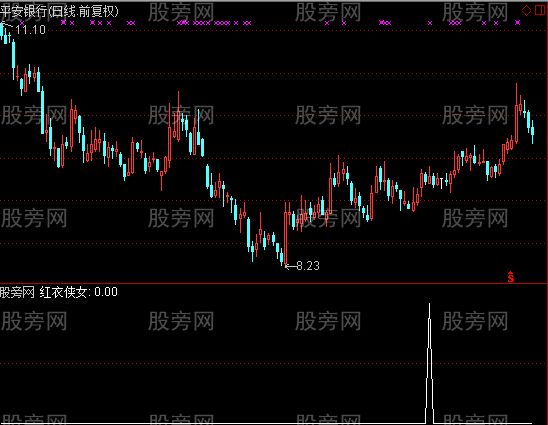Click the tall red candle above 8.23
Screen dimensions: 548x425
coord(286,233)
